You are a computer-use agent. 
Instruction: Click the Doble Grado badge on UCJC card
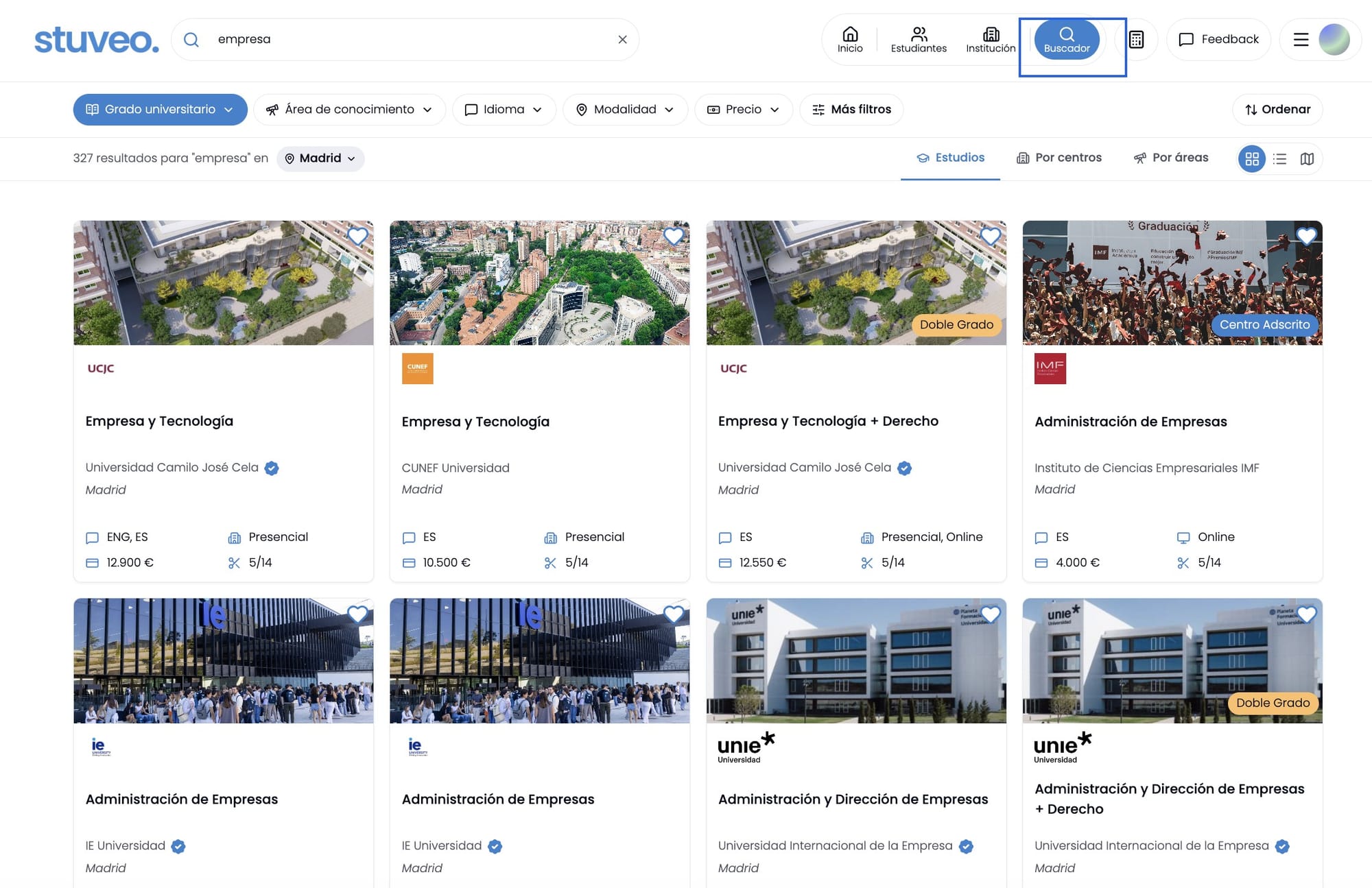[x=956, y=324]
